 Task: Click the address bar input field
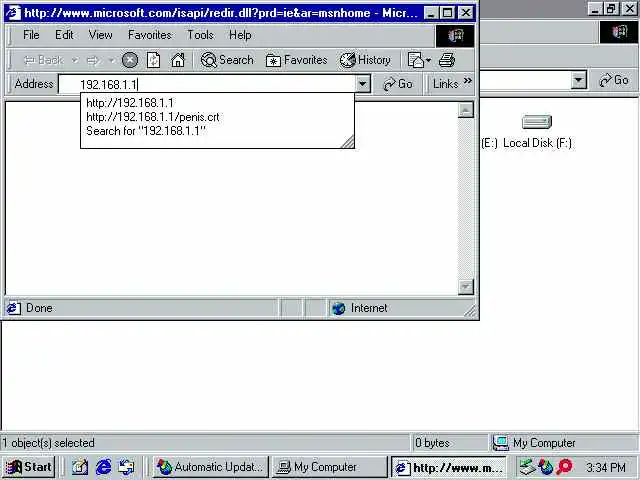(x=207, y=84)
